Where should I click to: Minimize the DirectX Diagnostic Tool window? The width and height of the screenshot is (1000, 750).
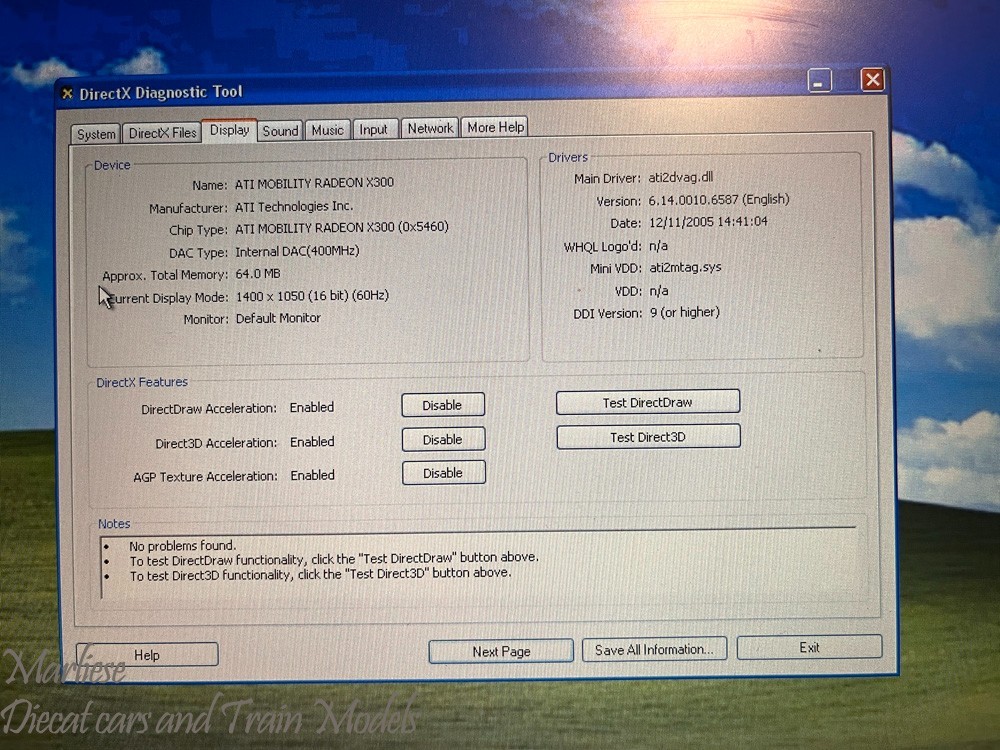[820, 82]
